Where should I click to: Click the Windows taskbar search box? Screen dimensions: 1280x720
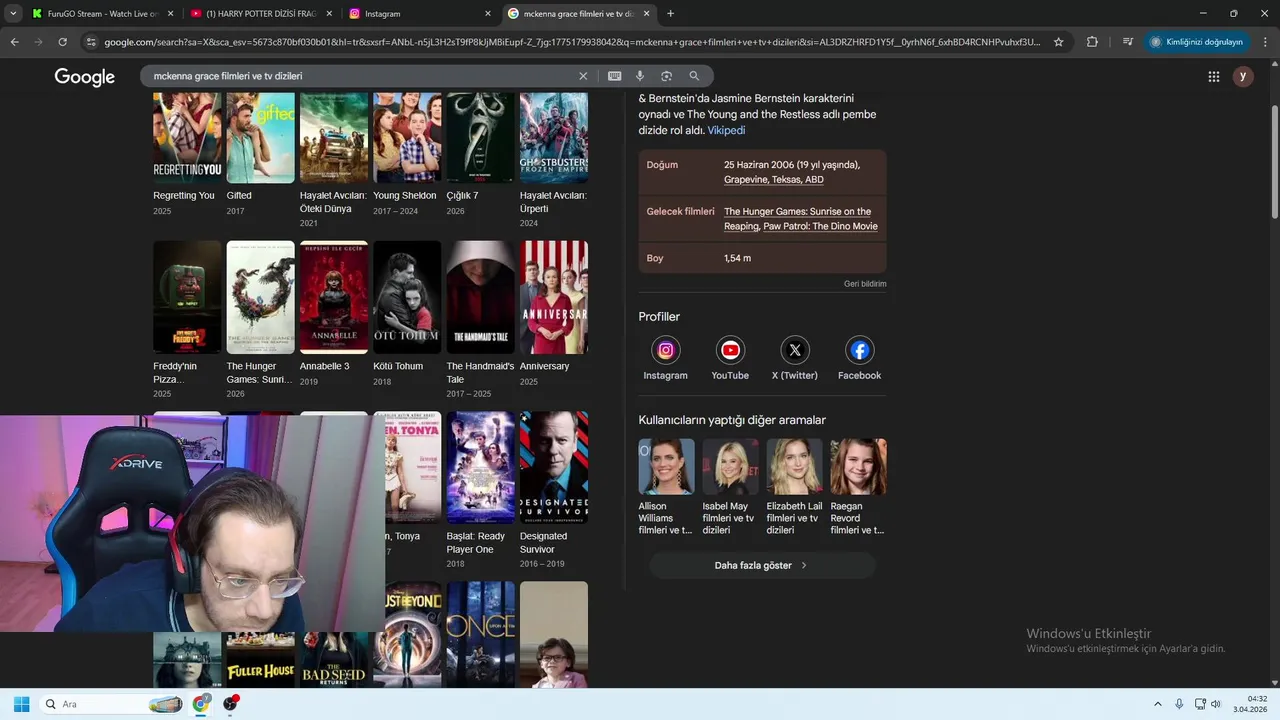tap(113, 704)
